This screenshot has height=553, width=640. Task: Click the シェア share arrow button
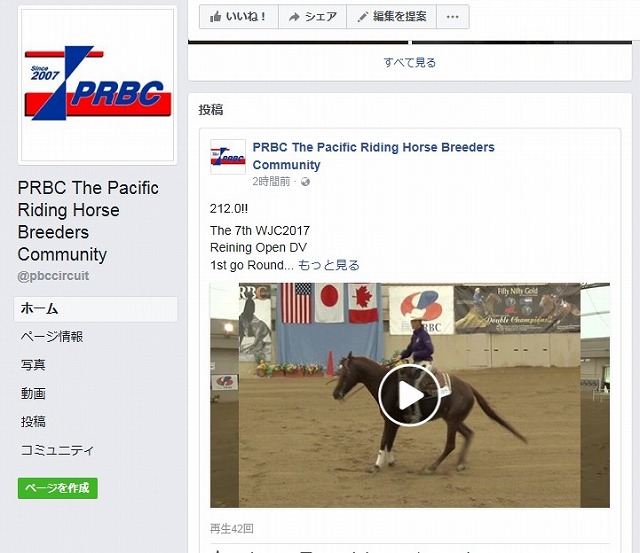coord(313,17)
